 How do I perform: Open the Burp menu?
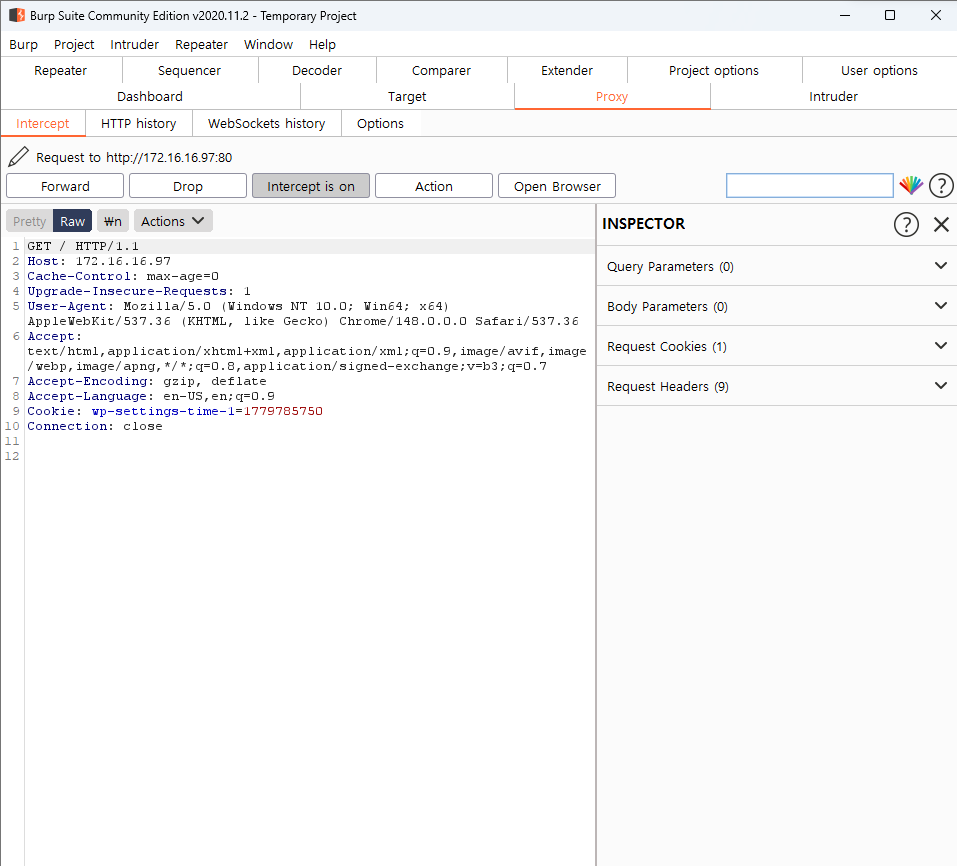(23, 45)
